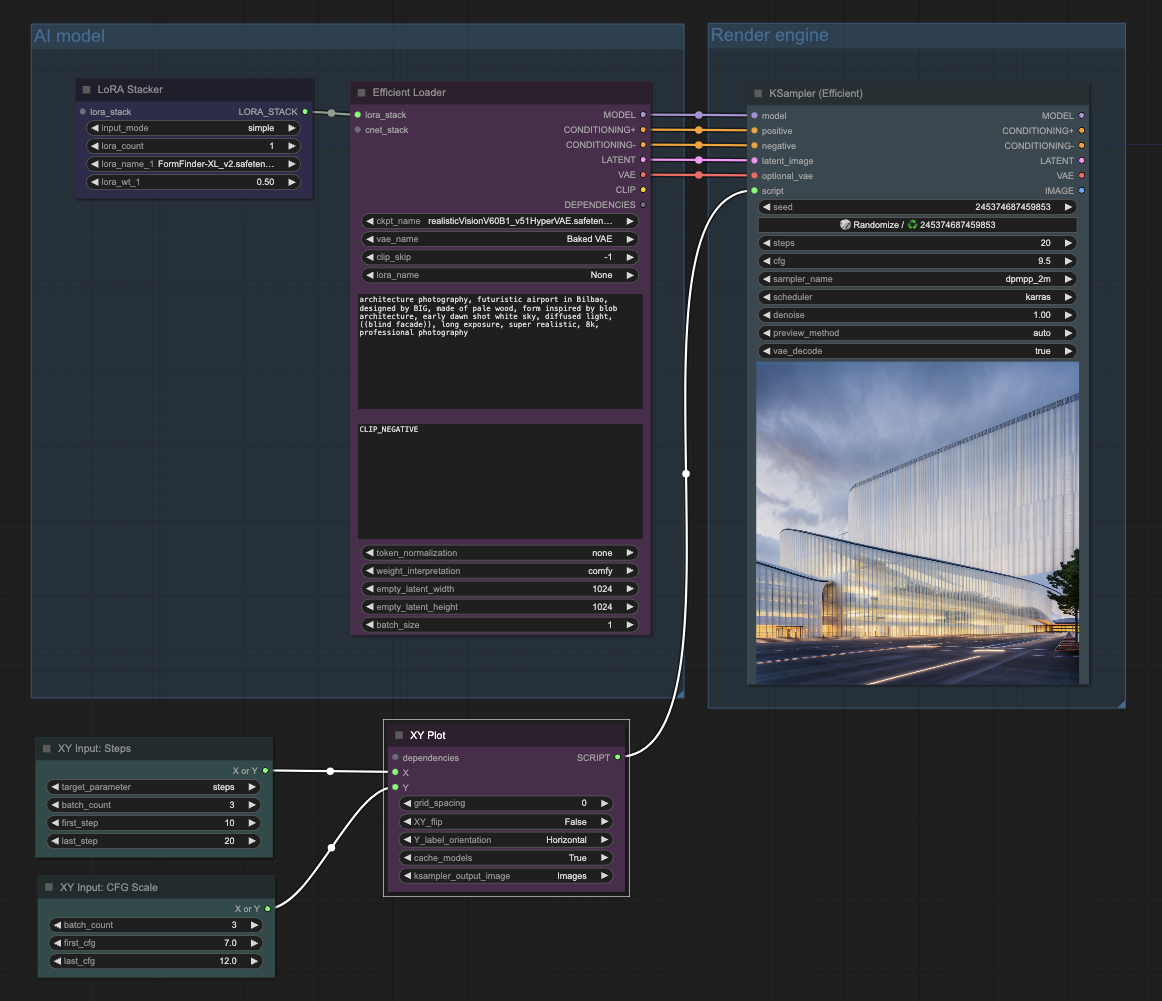Toggle the cache_models True setting
The image size is (1162, 1001).
505,858
